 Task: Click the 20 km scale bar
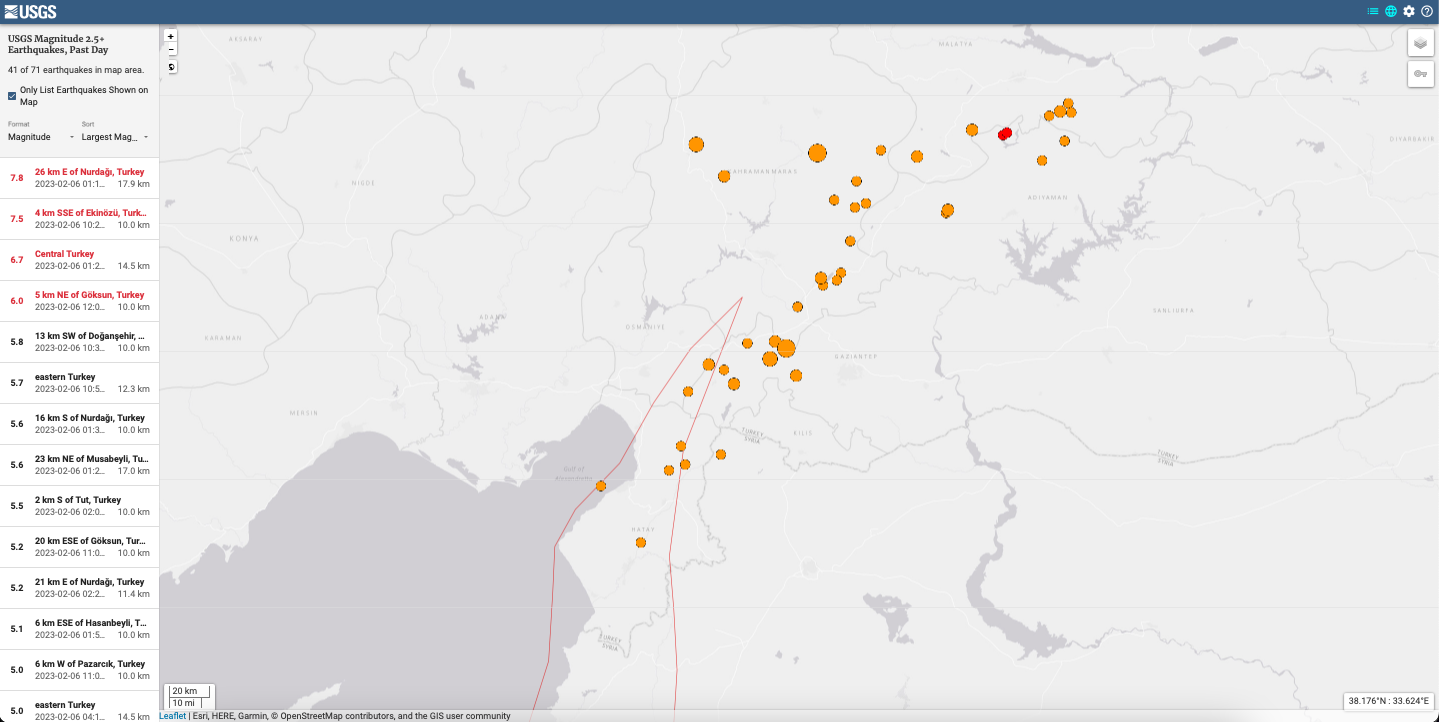[x=188, y=690]
